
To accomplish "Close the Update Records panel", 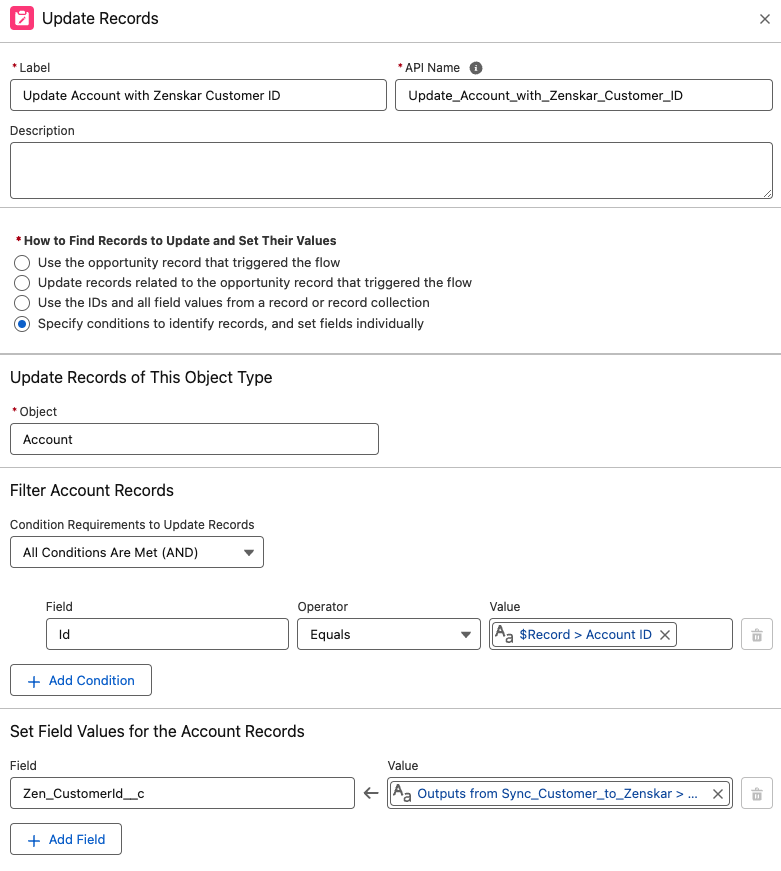I will tap(764, 19).
